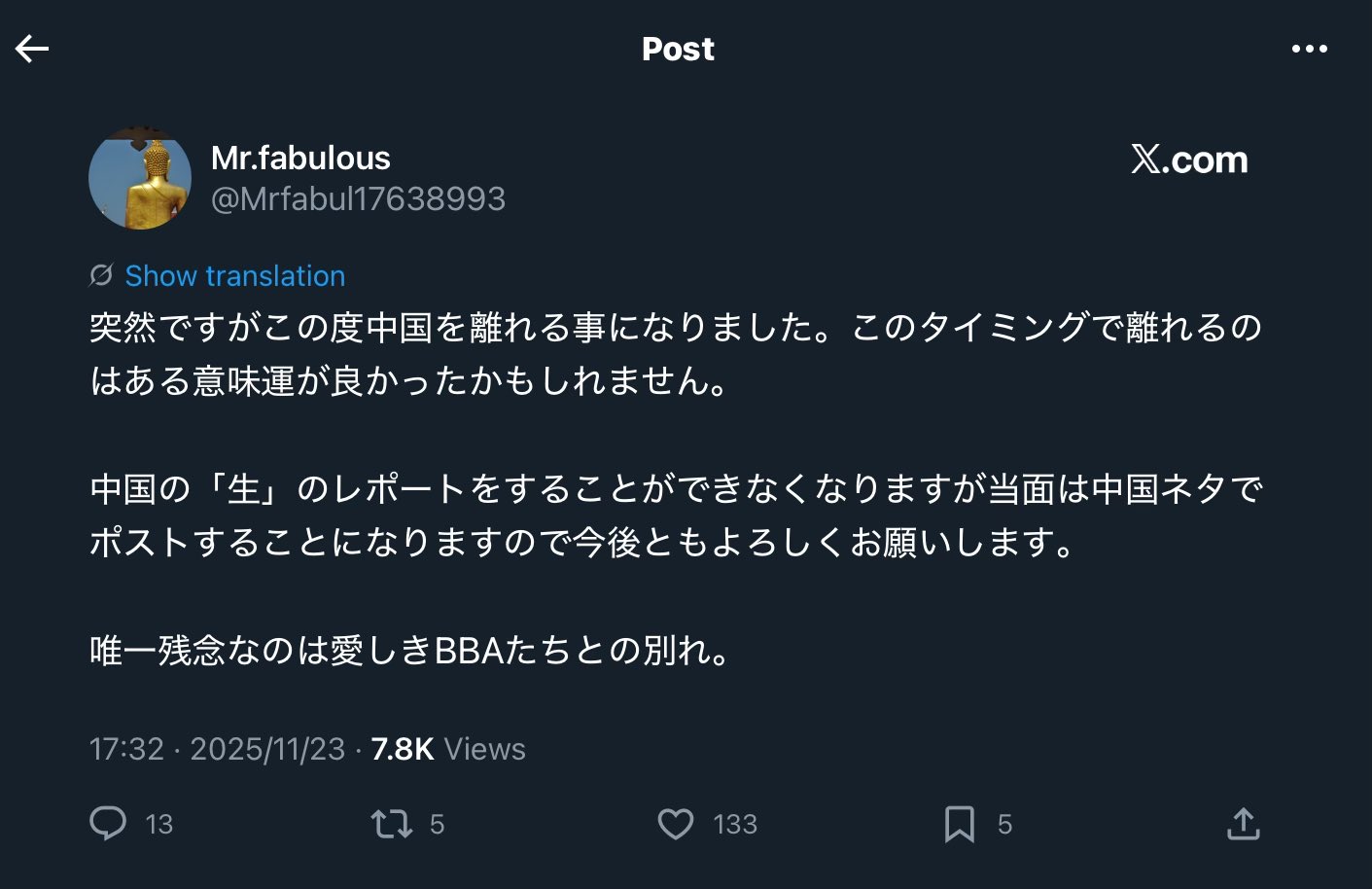Open the @Mrfabul17638993 handle link
This screenshot has width=1372, height=889.
tap(358, 198)
